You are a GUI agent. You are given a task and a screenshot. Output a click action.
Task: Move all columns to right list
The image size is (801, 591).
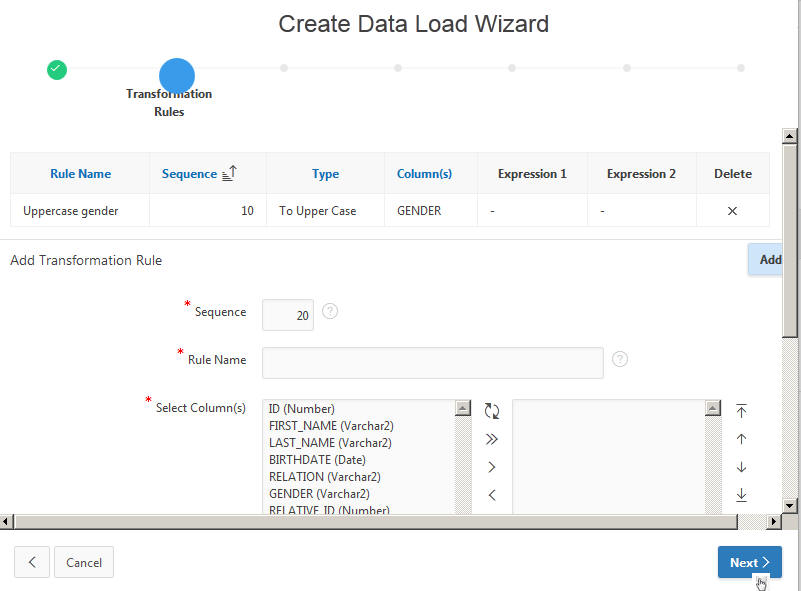point(491,439)
